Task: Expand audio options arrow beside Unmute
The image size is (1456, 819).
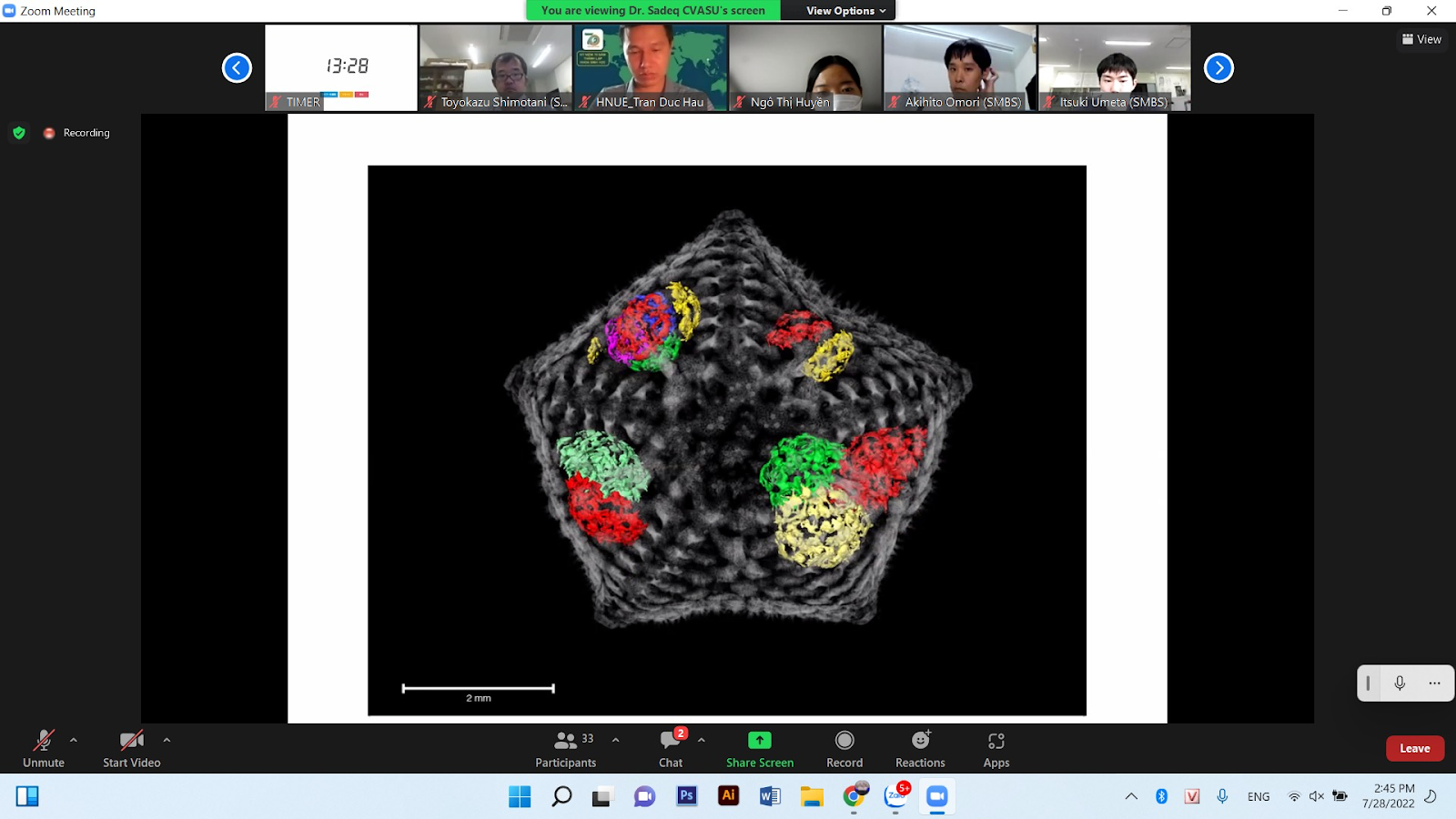Action: (74, 740)
